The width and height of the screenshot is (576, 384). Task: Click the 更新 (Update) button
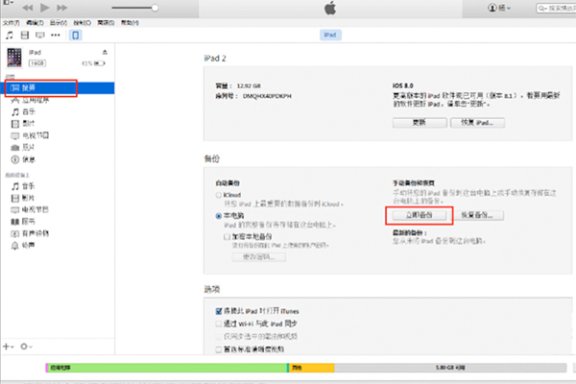click(x=420, y=123)
